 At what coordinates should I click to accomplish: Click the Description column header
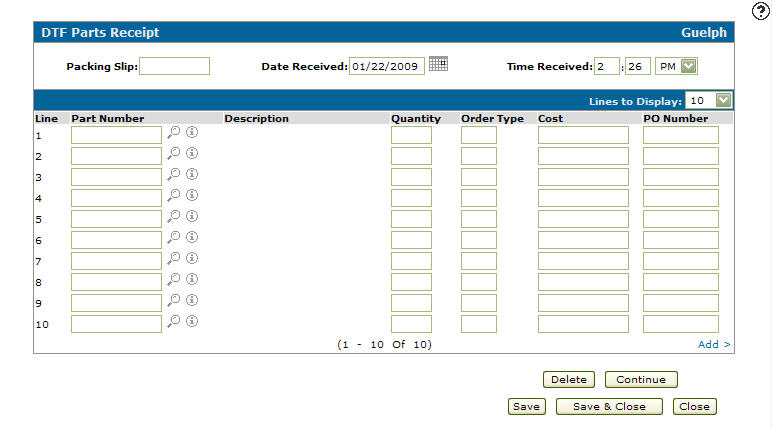257,118
